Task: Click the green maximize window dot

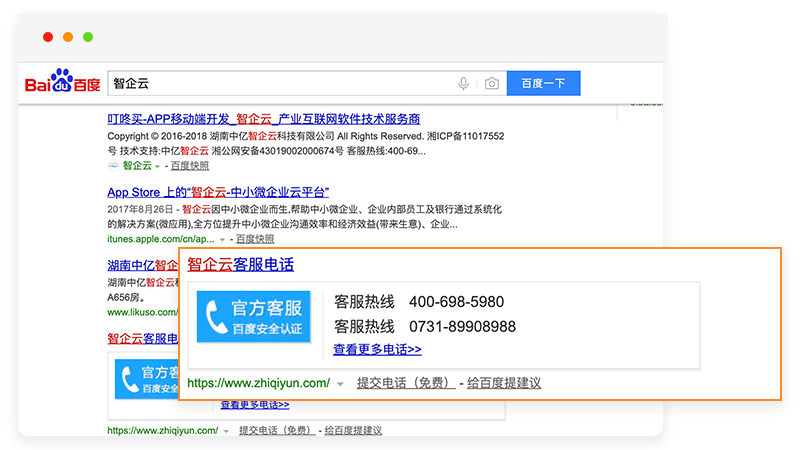Action: [x=88, y=37]
